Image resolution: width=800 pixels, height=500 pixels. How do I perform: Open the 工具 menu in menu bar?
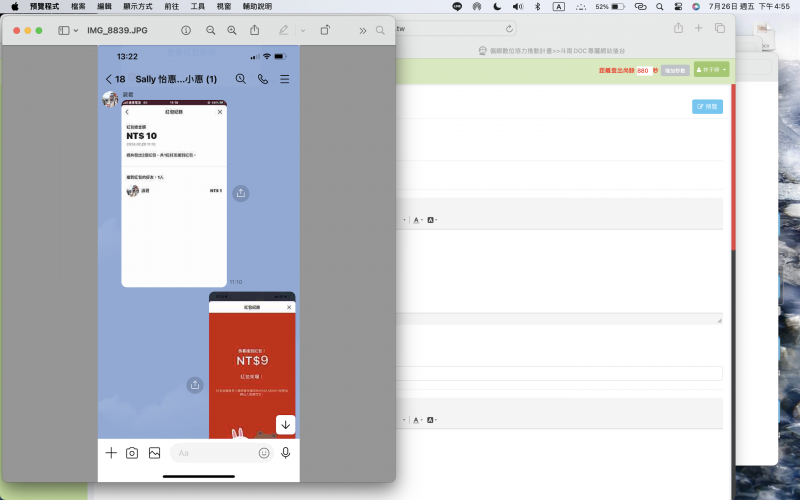pos(198,6)
